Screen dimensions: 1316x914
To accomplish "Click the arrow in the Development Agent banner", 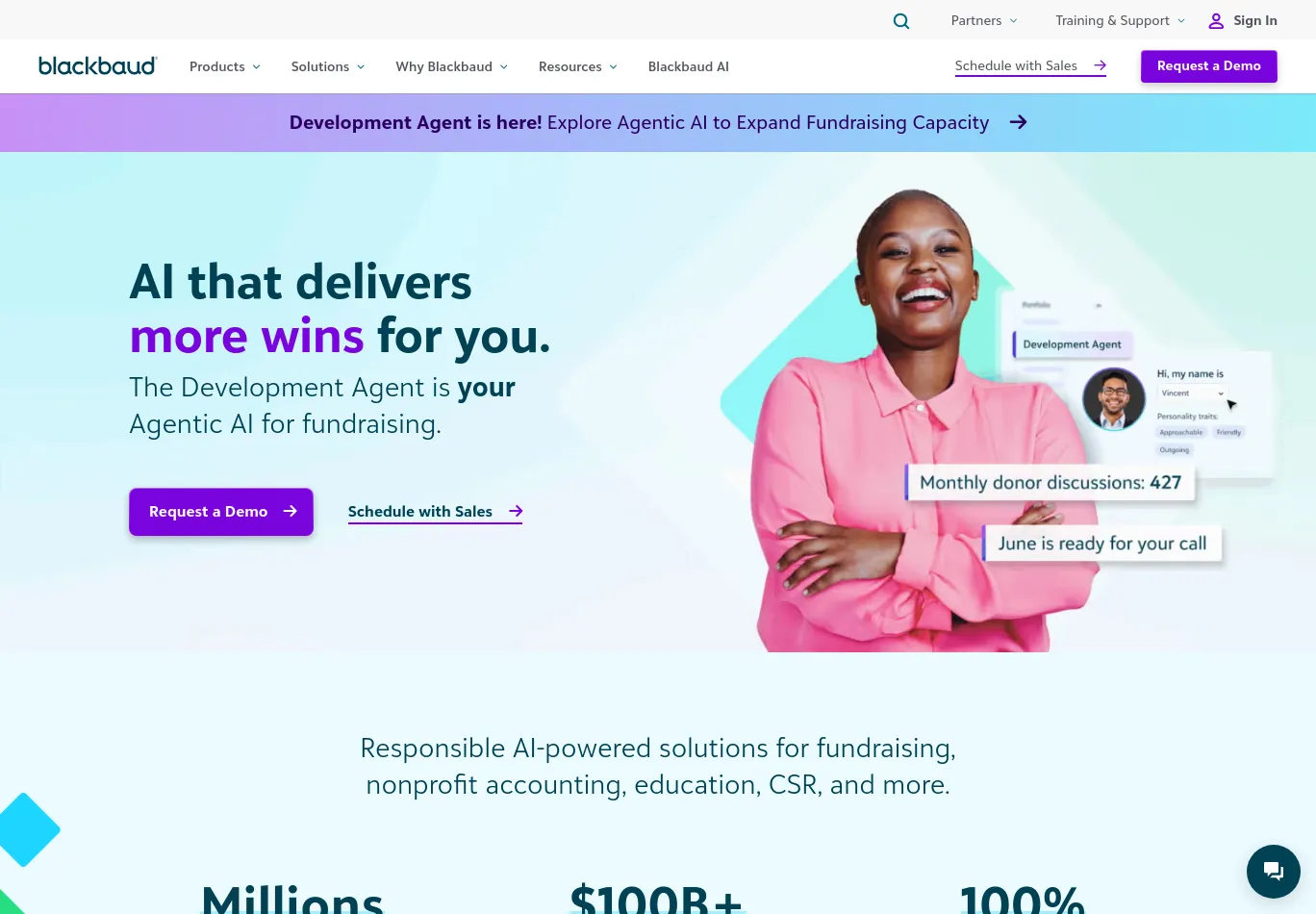I will (1018, 122).
